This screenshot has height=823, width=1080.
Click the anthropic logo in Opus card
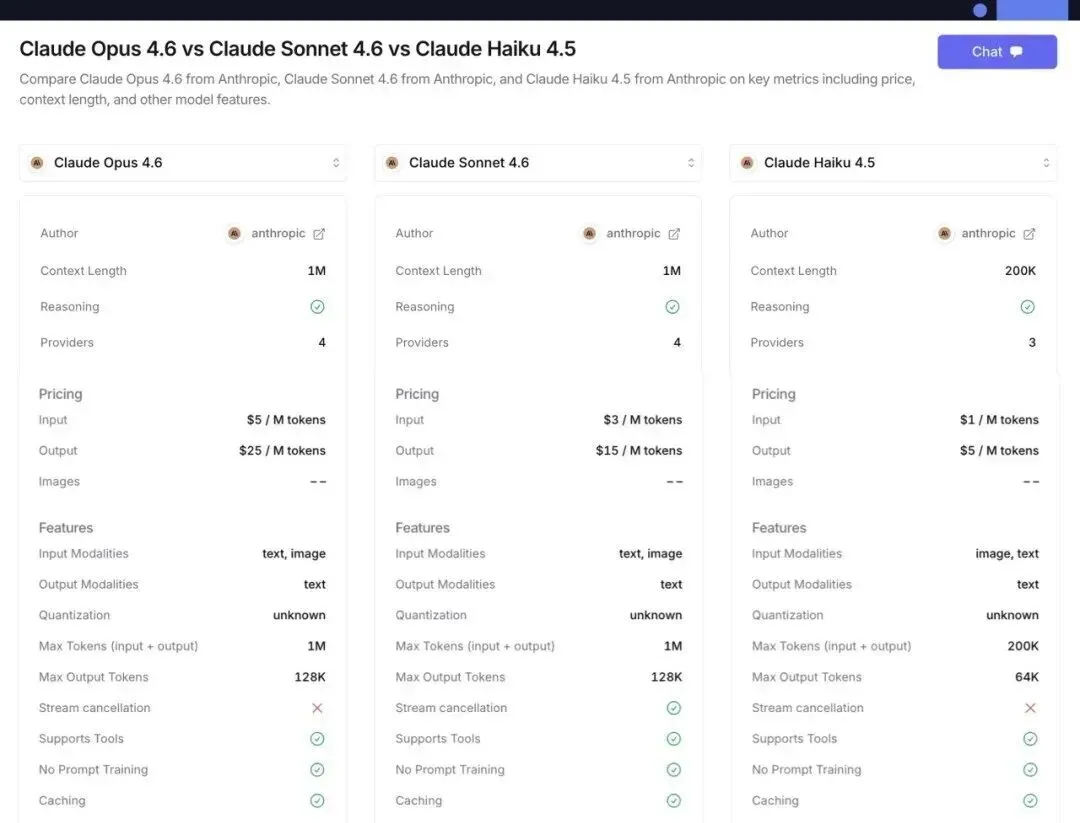coord(234,234)
